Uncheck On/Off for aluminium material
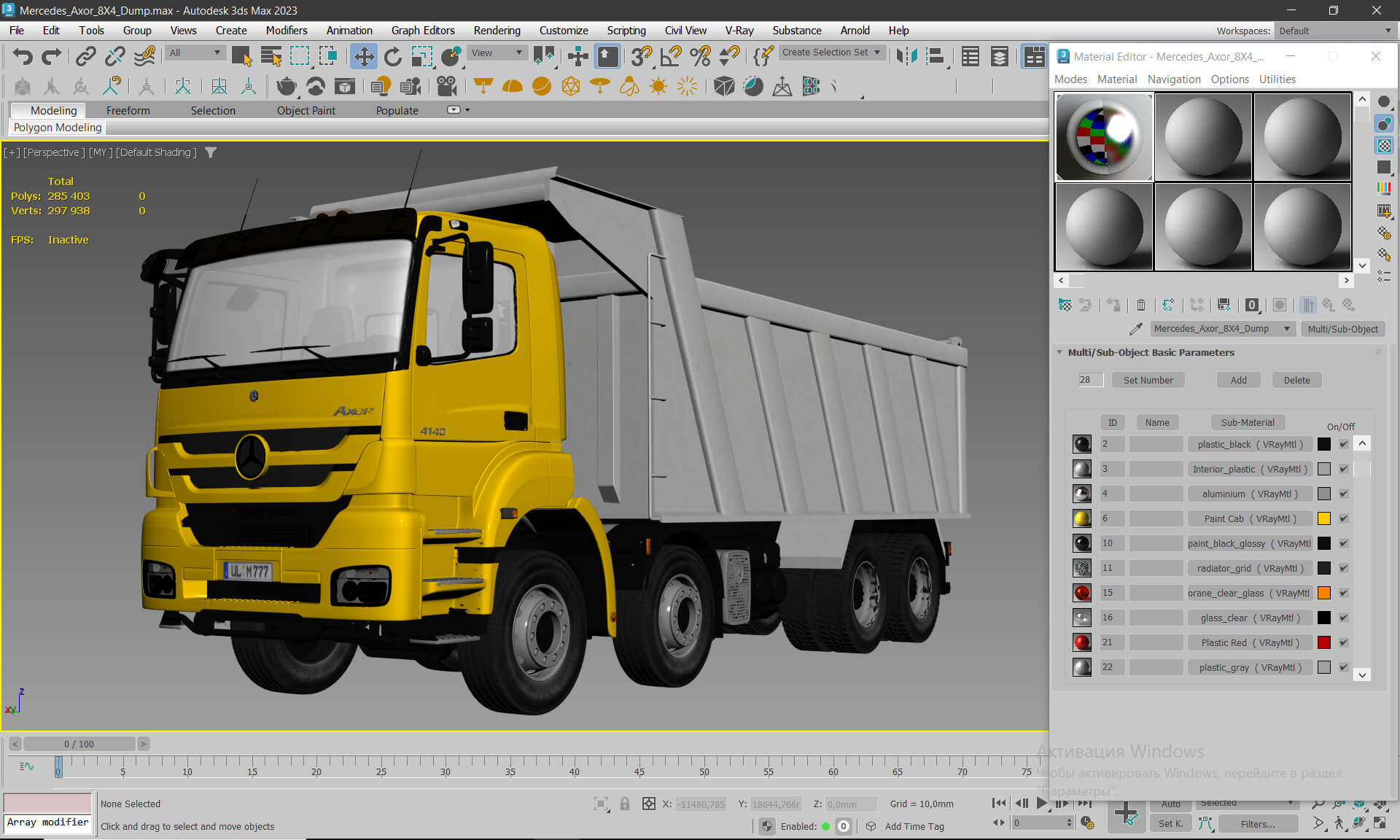1400x840 pixels. coord(1343,494)
